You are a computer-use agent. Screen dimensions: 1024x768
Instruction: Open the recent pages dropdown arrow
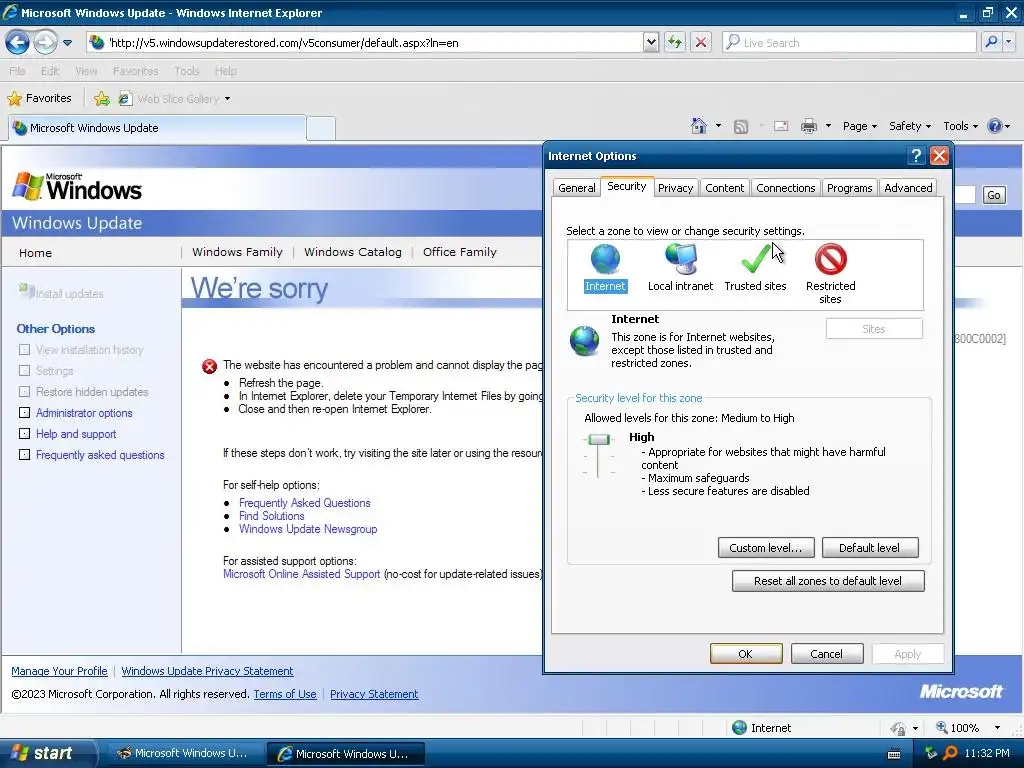tap(67, 43)
